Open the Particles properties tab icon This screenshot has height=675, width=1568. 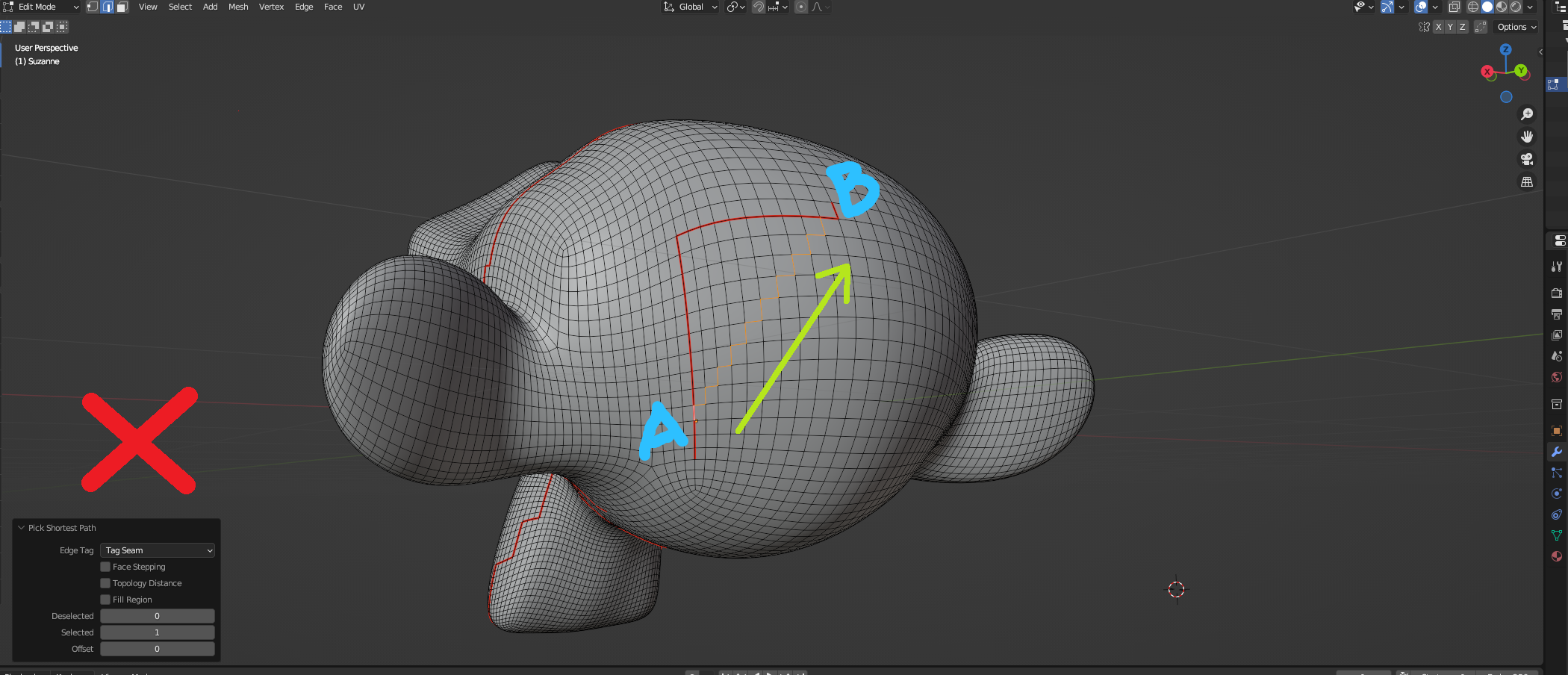click(1557, 473)
